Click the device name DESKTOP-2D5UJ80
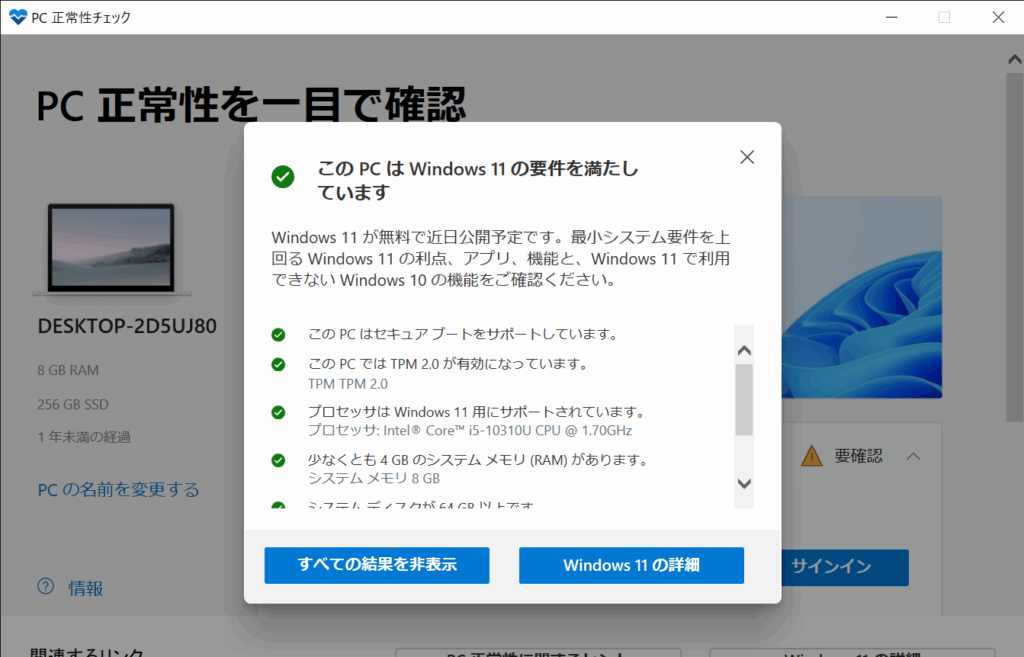 pos(127,326)
